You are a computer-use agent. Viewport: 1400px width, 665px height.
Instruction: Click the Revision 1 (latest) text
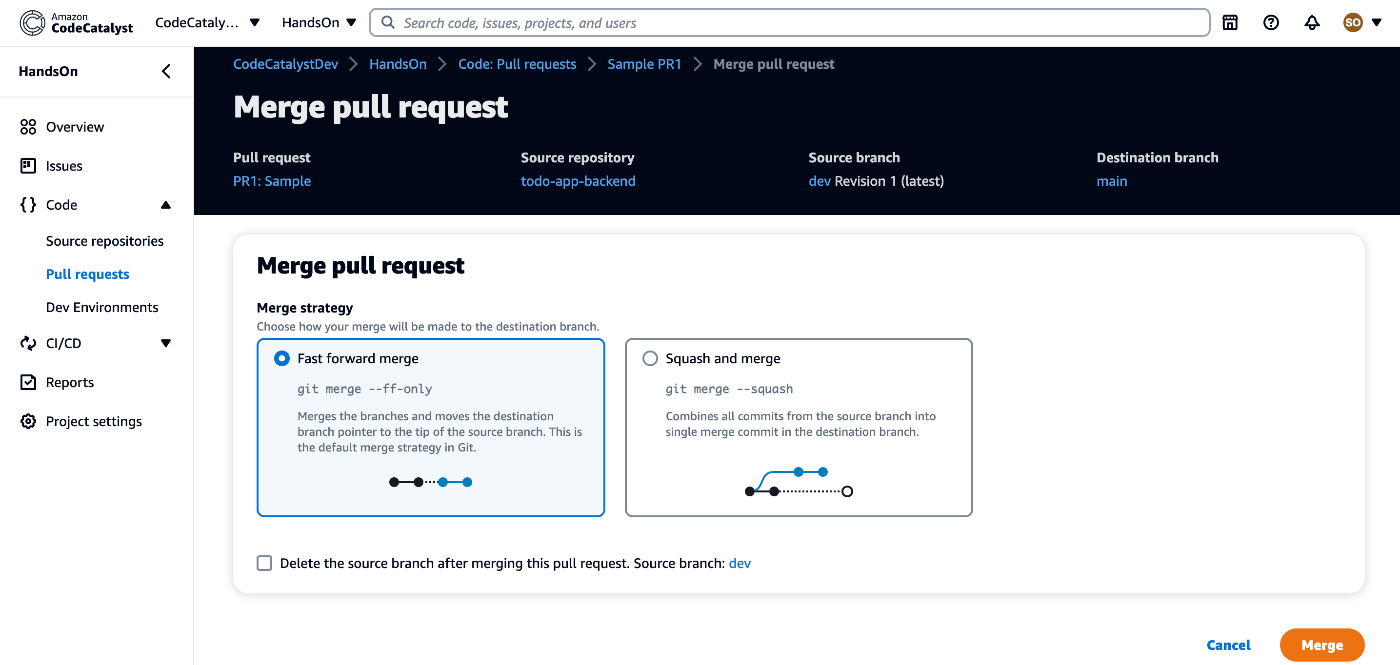(889, 181)
